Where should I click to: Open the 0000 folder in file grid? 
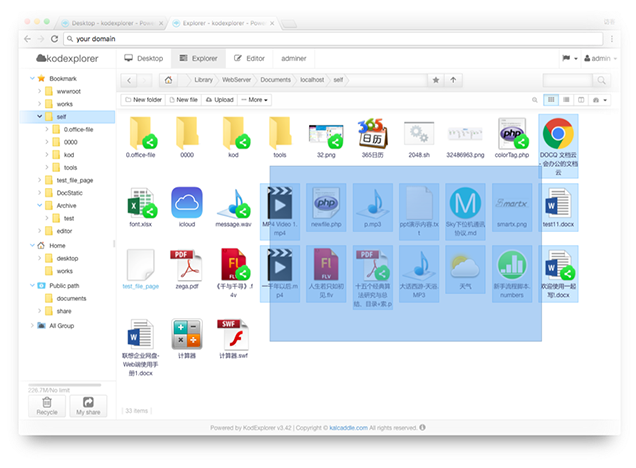pos(187,134)
